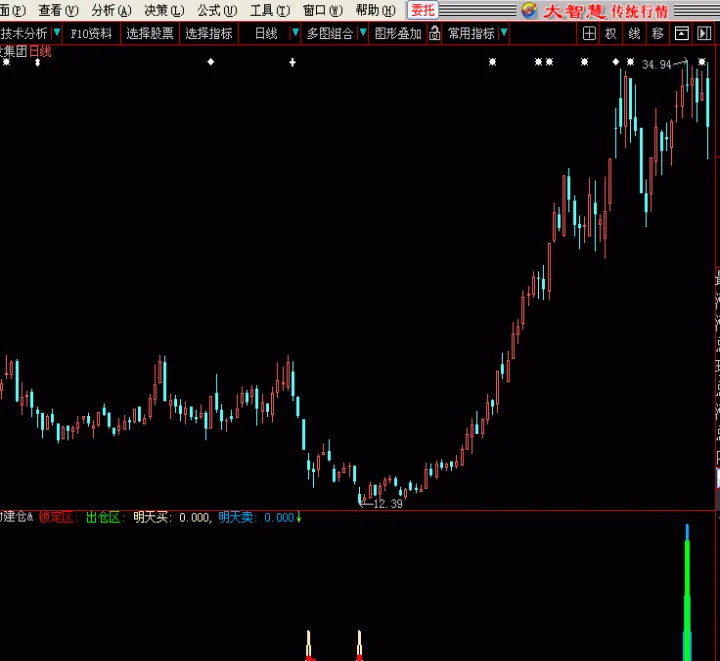The width and height of the screenshot is (720, 661).
Task: Click the 权 adjustment icon
Action: coord(611,34)
